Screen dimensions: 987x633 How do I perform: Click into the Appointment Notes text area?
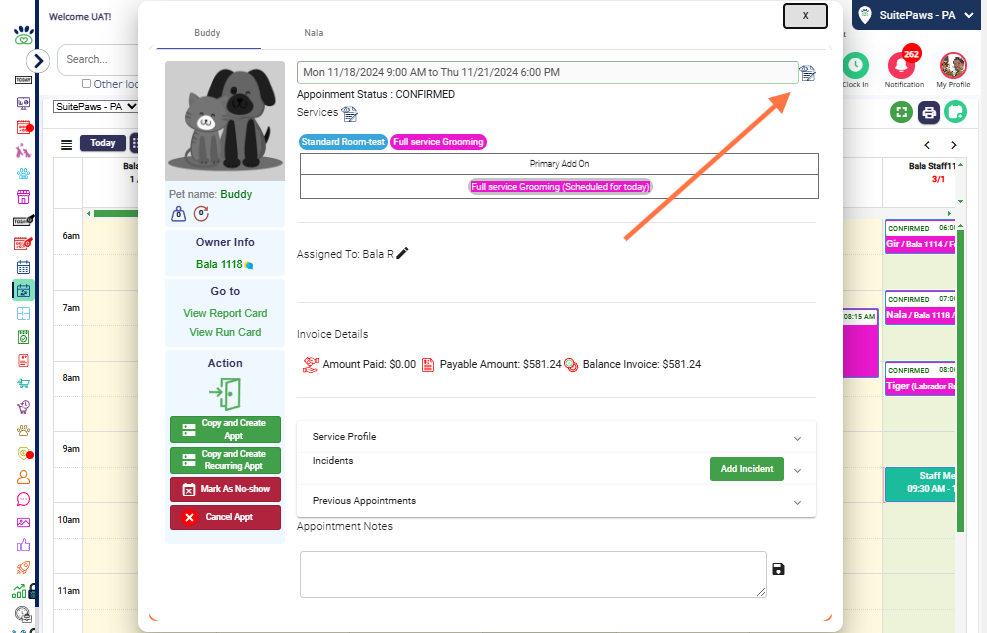pos(533,574)
